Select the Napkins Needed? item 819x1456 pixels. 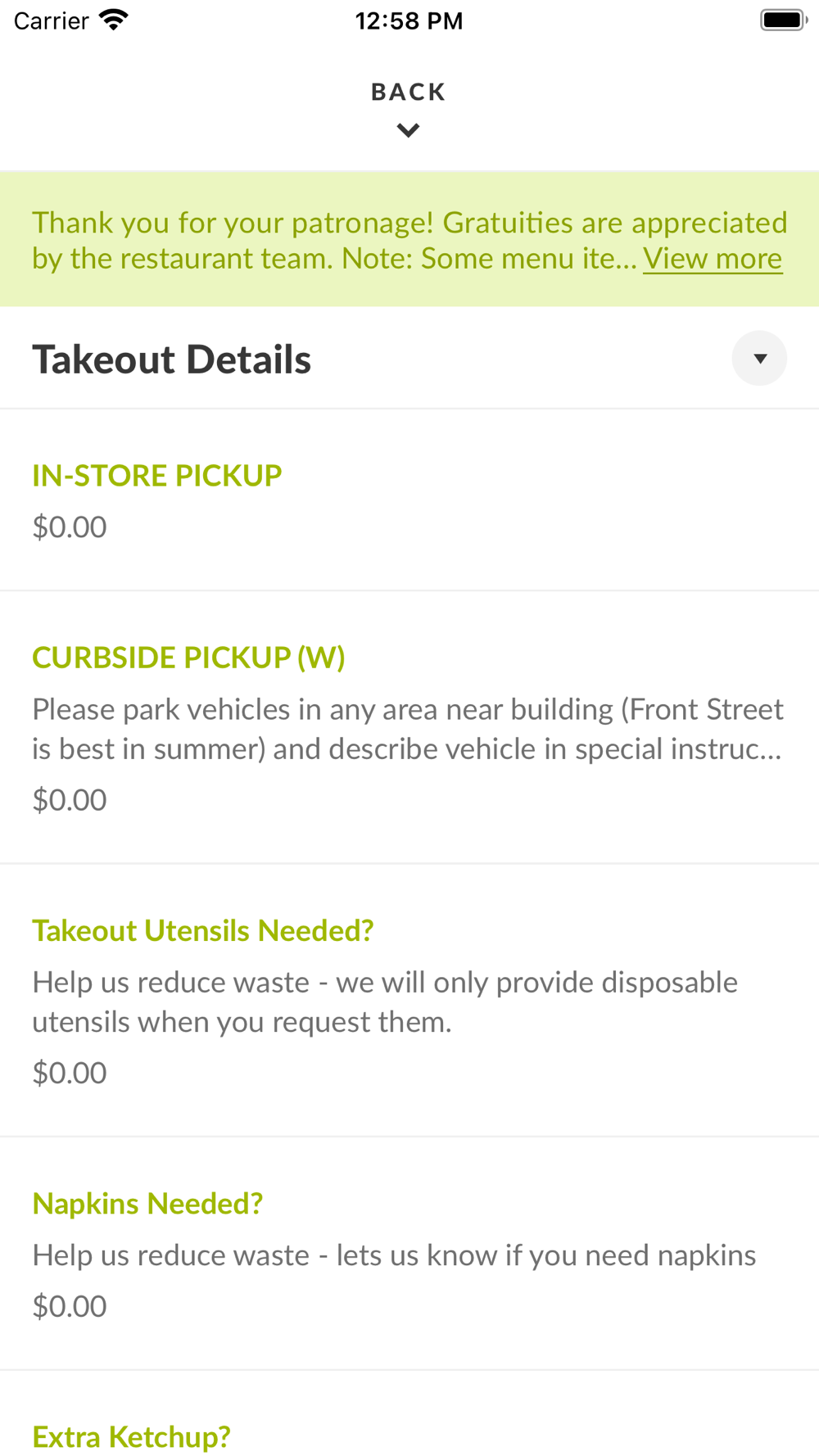[x=409, y=1254]
